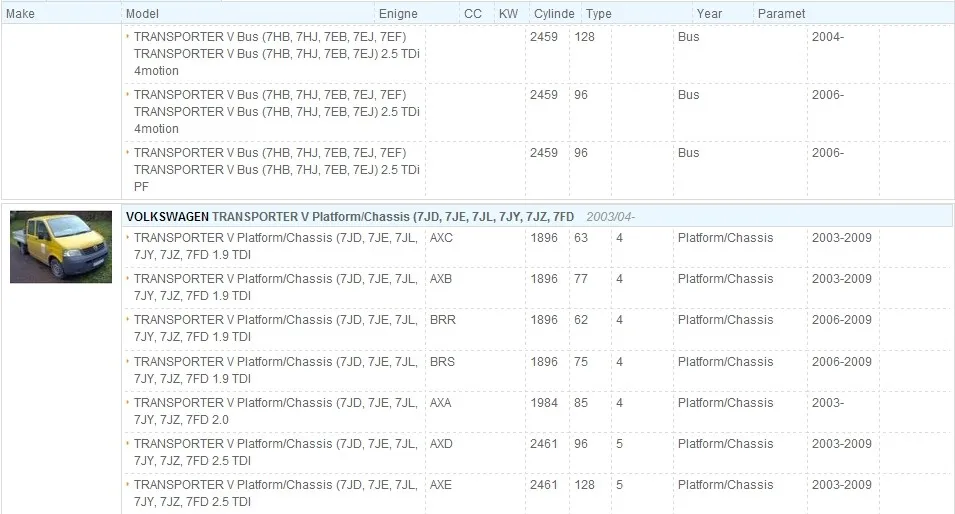The image size is (955, 514).
Task: Open the 1.9 TDI model in BRR row
Action: coord(276,328)
